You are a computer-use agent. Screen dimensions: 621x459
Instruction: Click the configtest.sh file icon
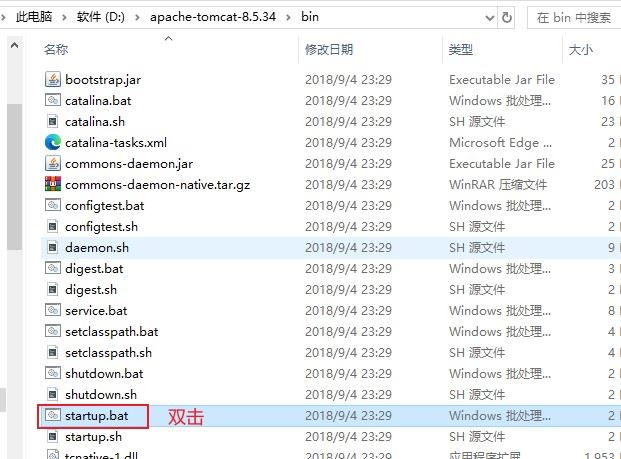coord(53,226)
